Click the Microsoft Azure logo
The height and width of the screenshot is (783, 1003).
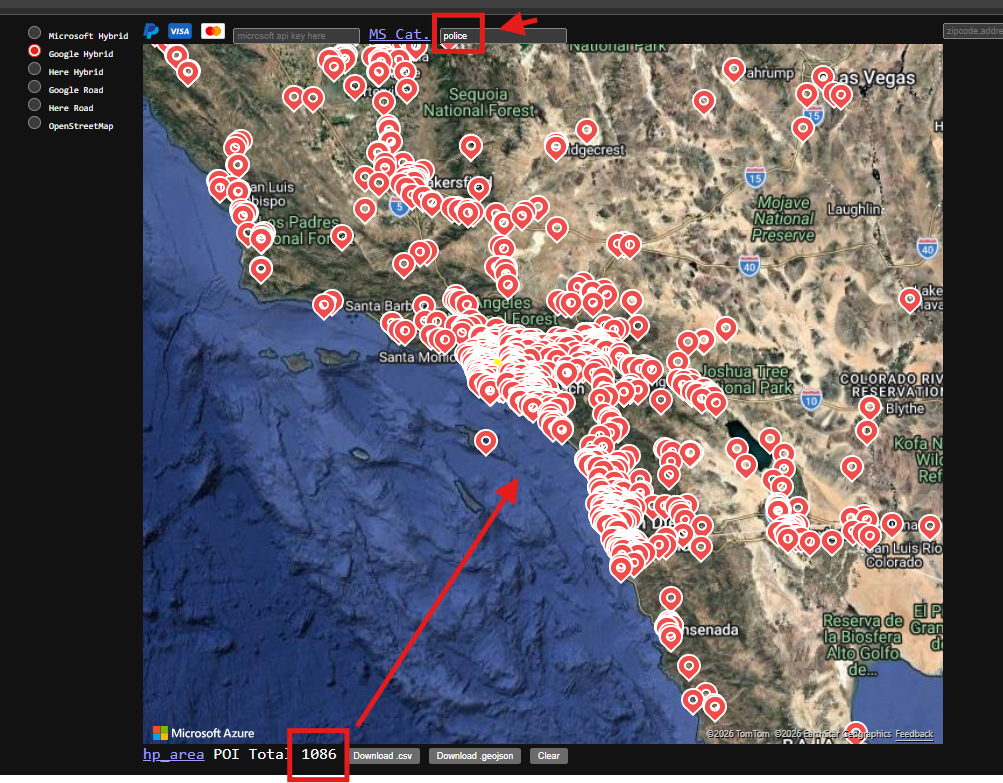pyautogui.click(x=203, y=733)
